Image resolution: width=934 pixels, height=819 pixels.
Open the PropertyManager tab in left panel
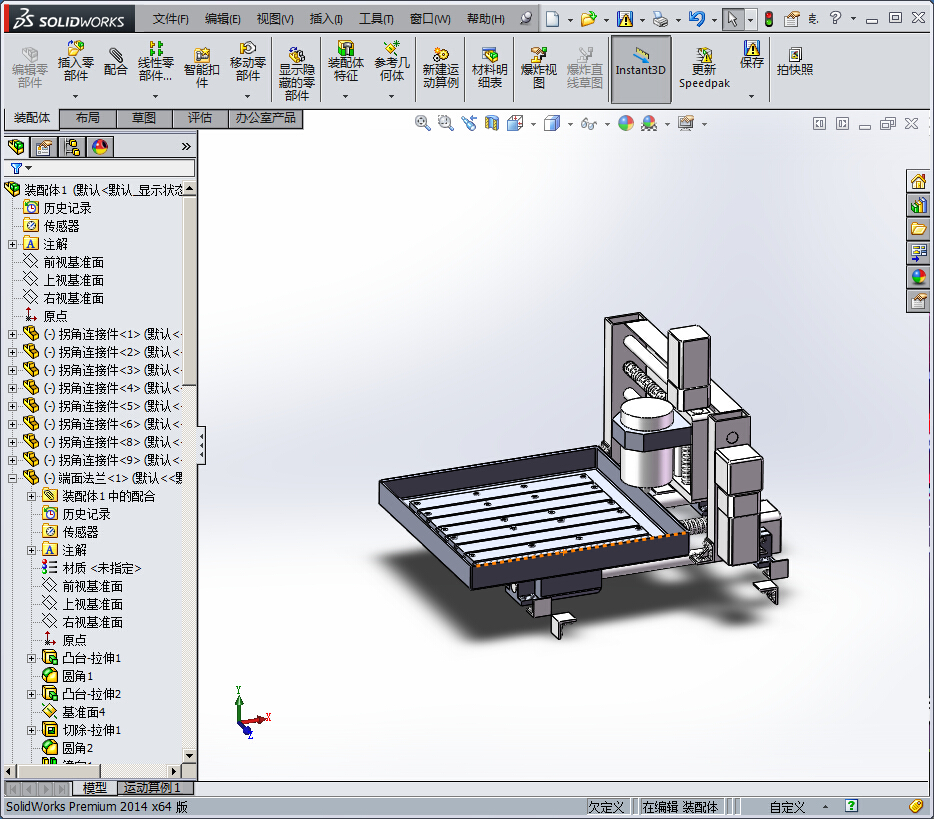pos(43,147)
